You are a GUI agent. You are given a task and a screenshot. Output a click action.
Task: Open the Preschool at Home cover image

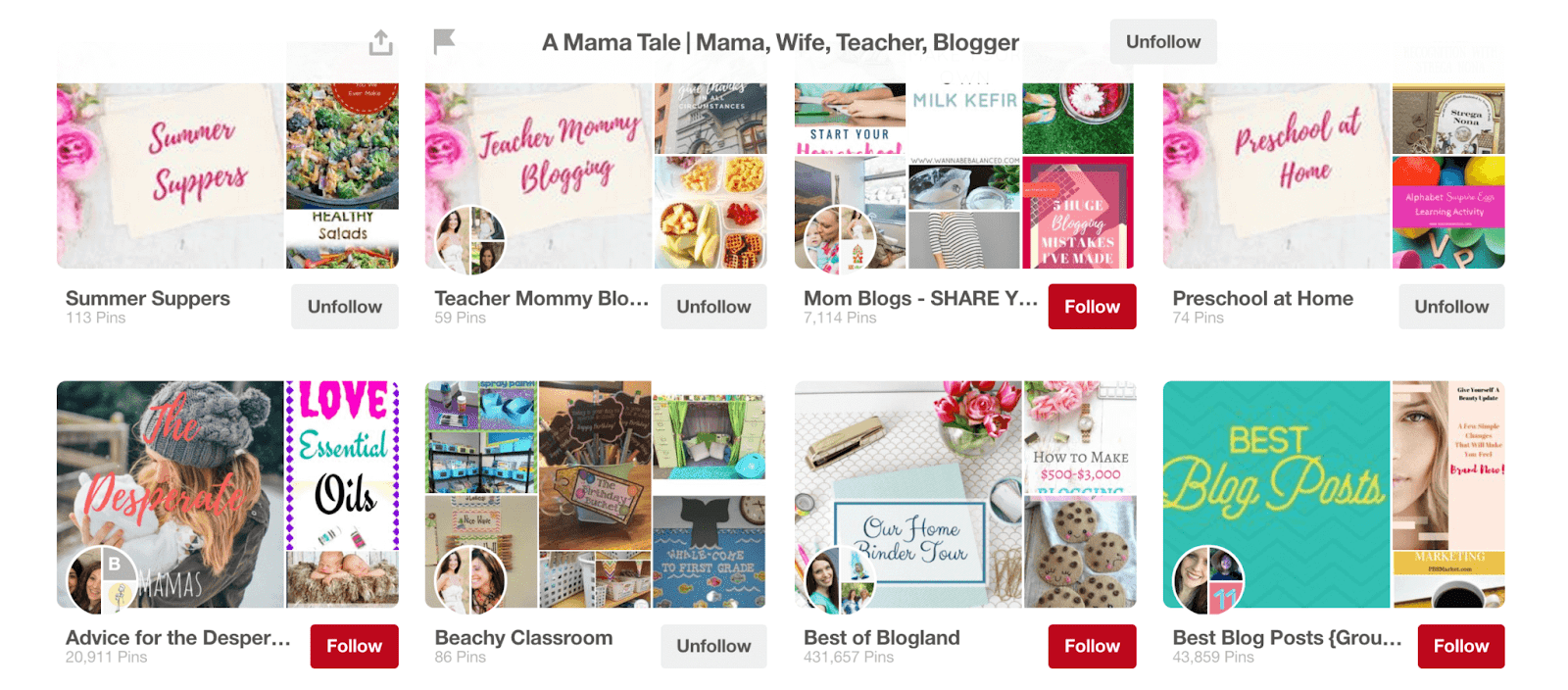tap(1276, 175)
